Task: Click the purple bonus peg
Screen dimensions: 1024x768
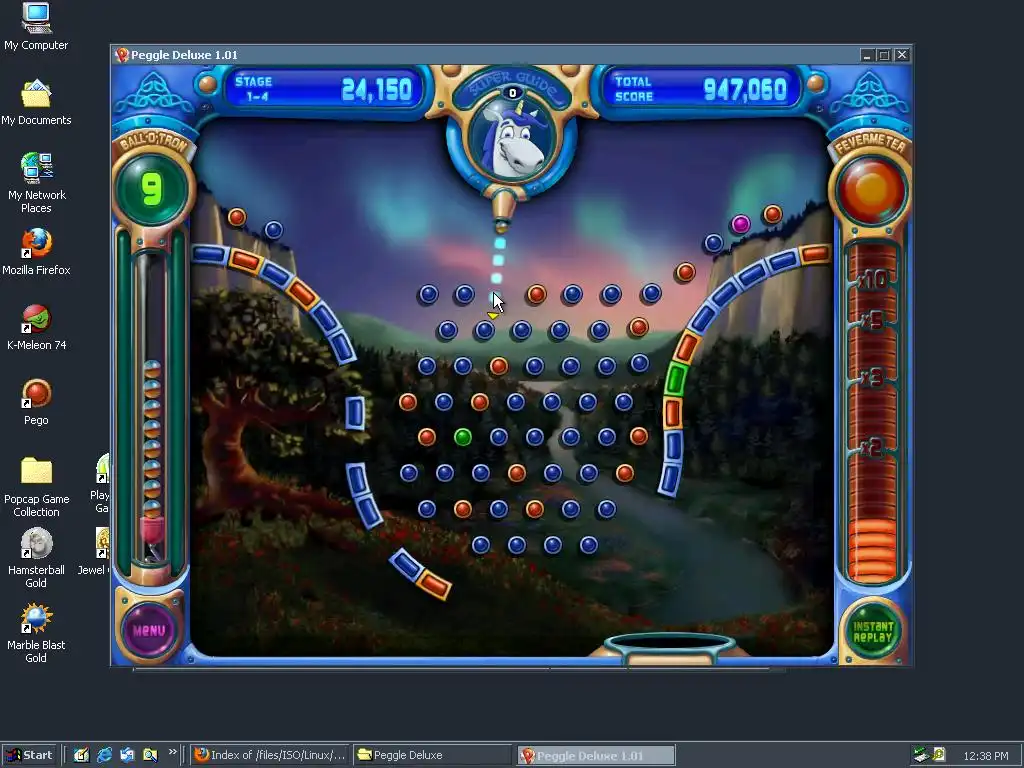Action: coord(740,225)
